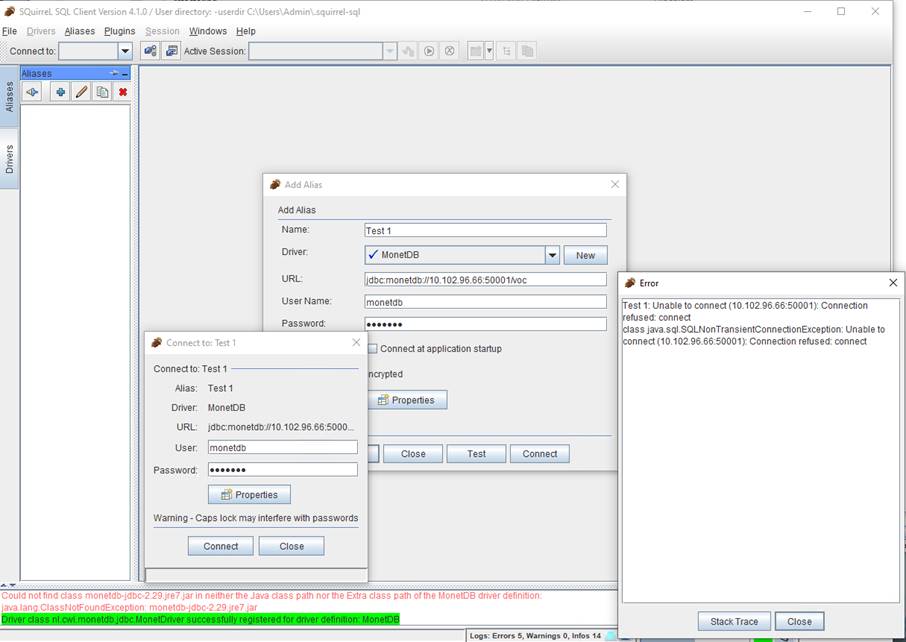
Task: Open Properties in Connect to dialog
Action: point(249,495)
